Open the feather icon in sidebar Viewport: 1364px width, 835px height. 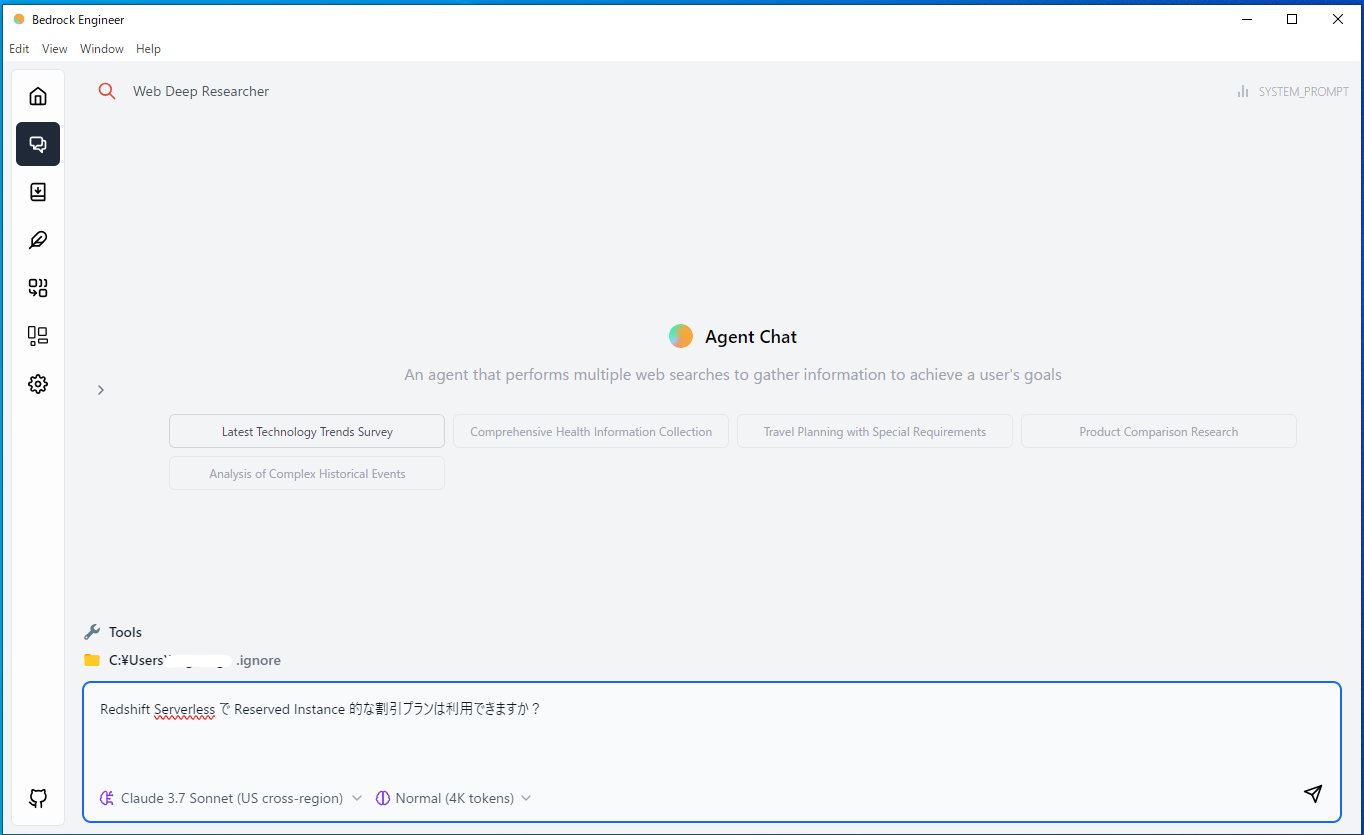[38, 240]
